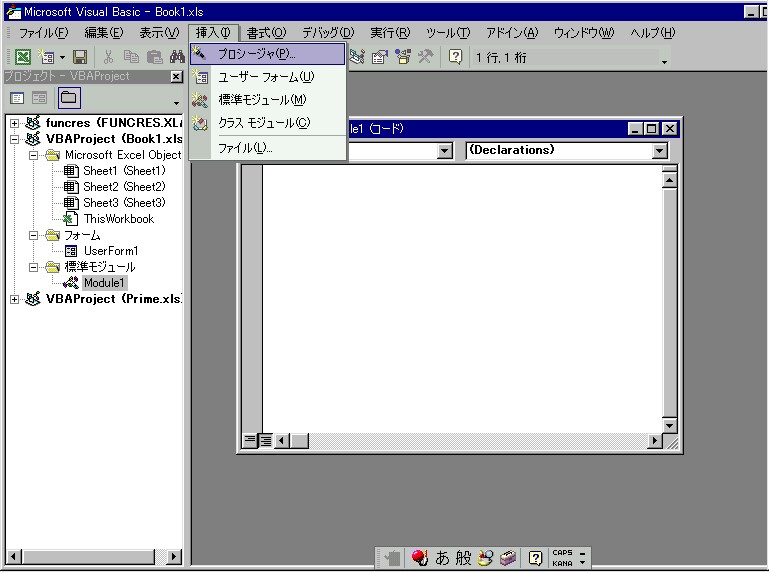Collapse the 標準モジュール folder
769x572 pixels.
pos(33,267)
